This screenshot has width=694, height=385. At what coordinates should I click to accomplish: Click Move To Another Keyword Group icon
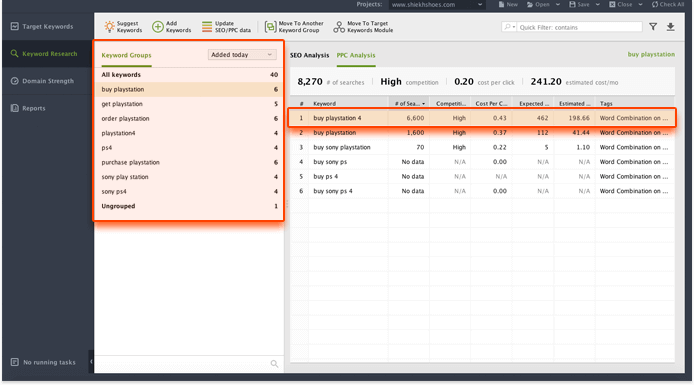270,27
